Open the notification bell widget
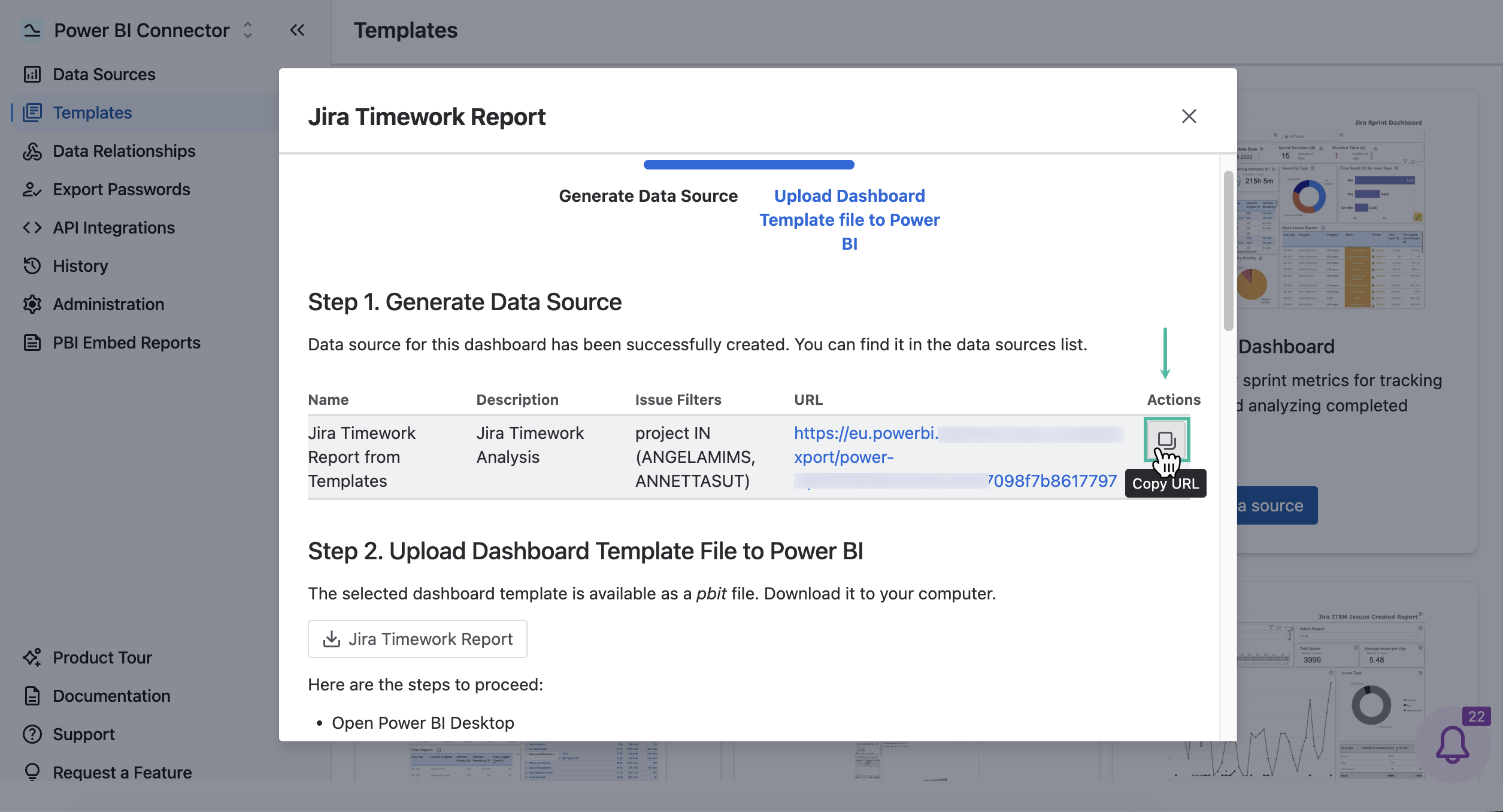 [x=1452, y=745]
